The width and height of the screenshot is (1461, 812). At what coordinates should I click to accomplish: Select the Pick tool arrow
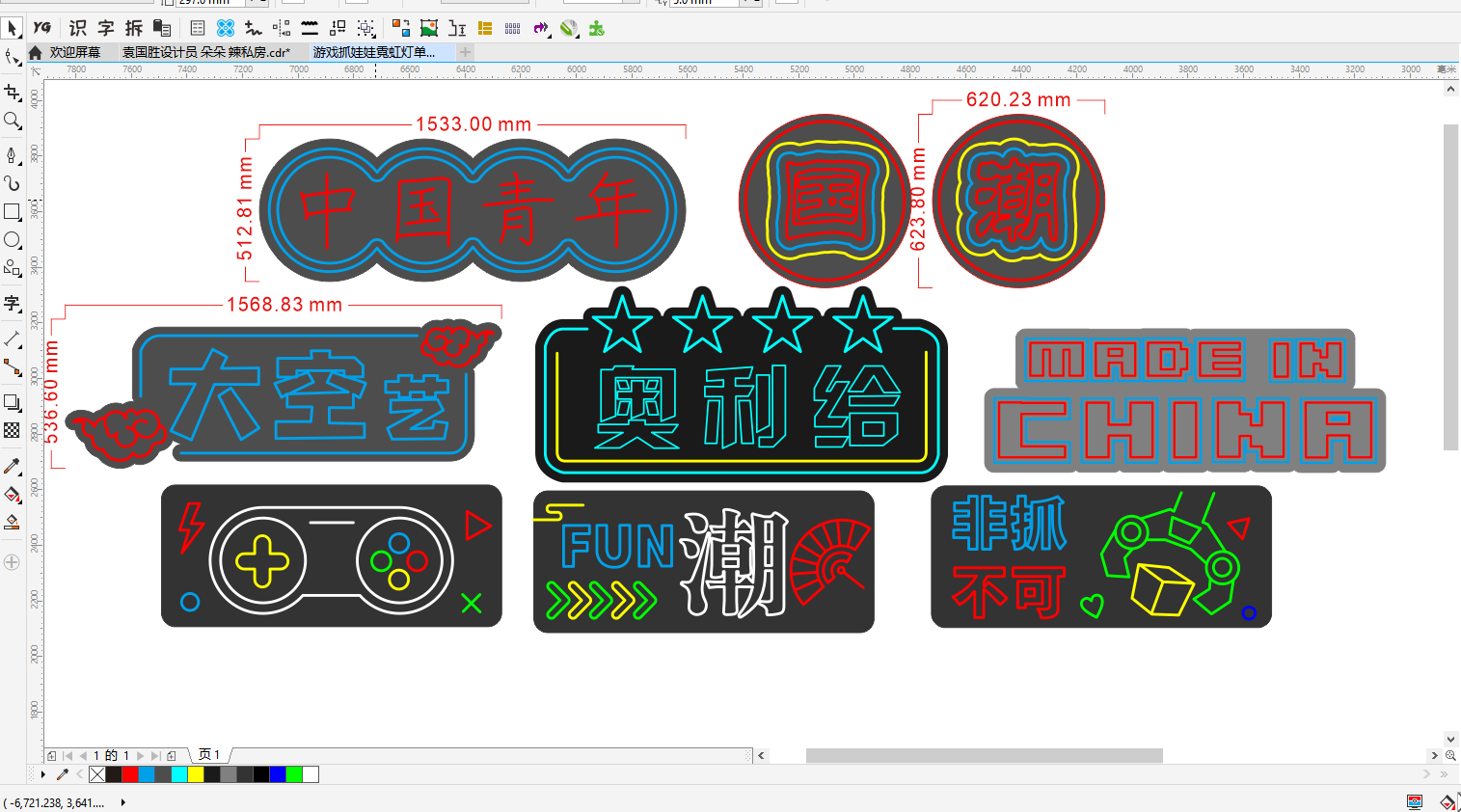[x=12, y=28]
